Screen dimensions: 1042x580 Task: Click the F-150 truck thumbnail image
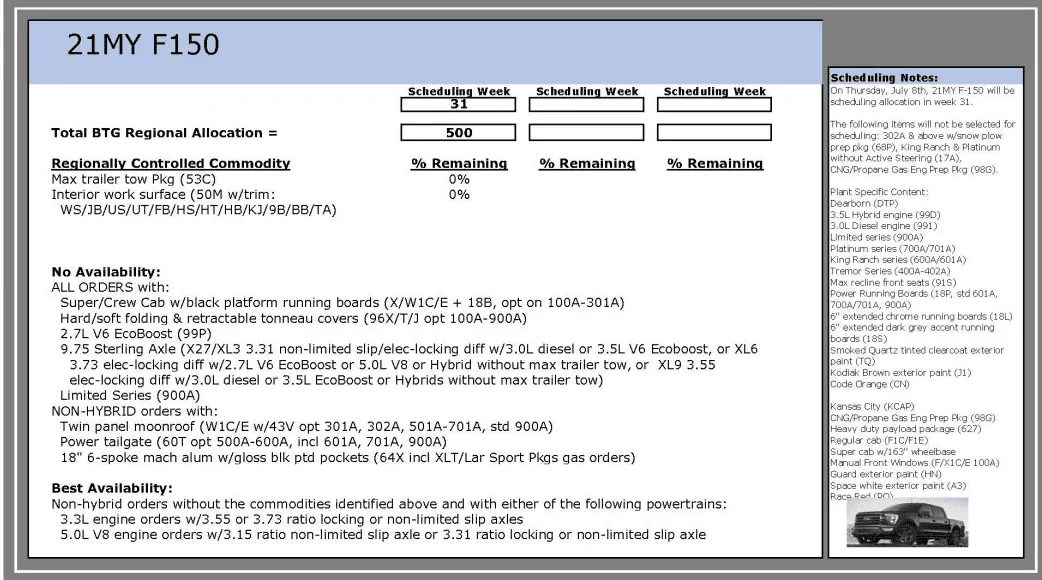(907, 522)
